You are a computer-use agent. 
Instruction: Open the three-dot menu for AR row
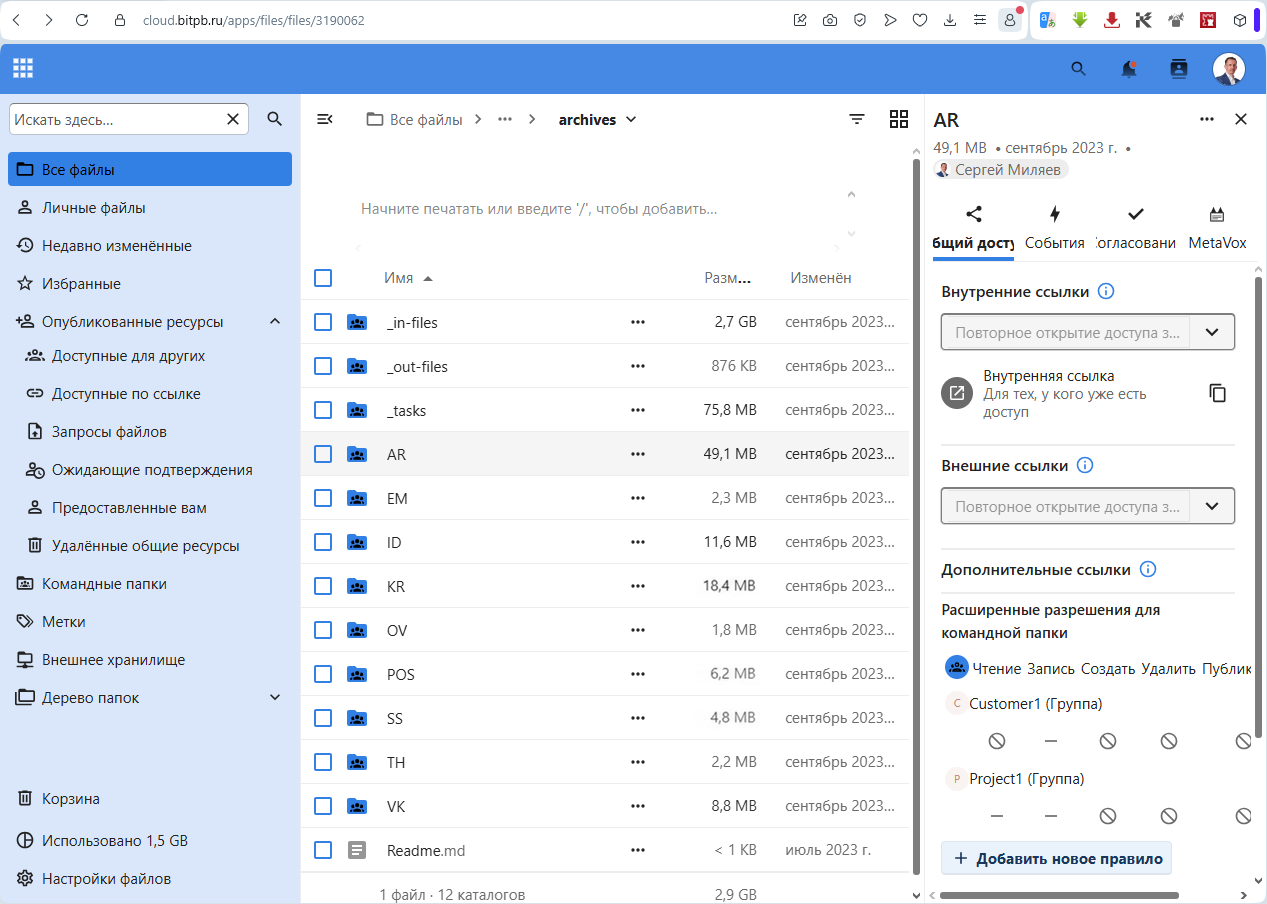point(638,454)
